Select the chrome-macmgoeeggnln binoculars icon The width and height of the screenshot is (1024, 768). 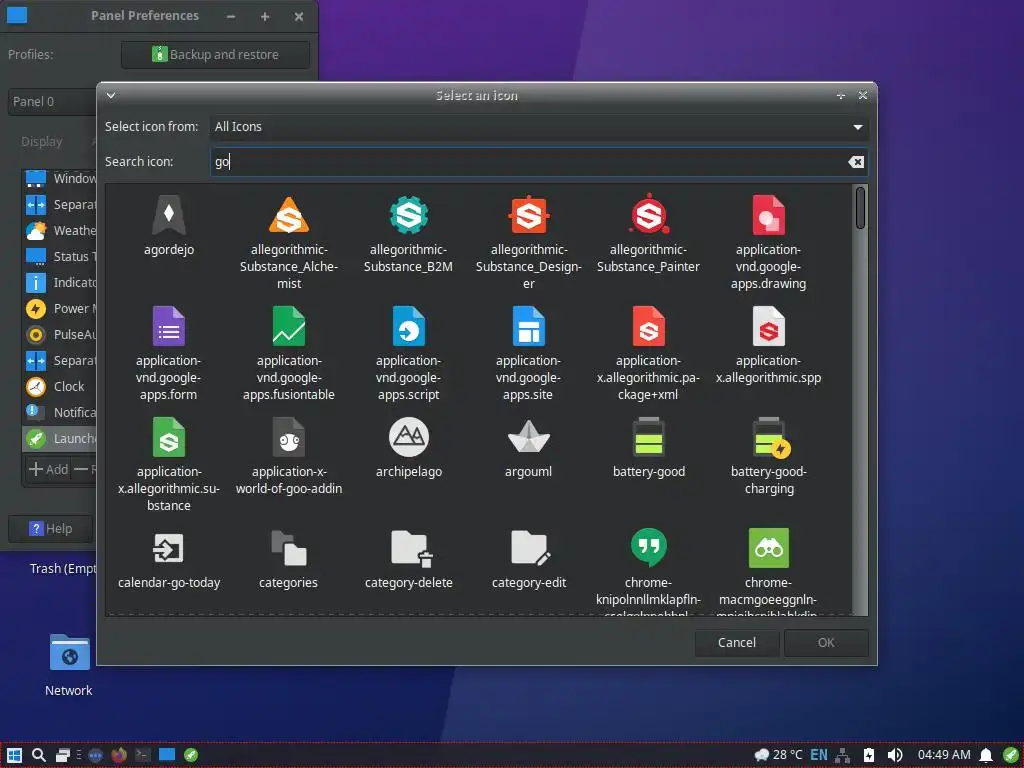pos(768,571)
